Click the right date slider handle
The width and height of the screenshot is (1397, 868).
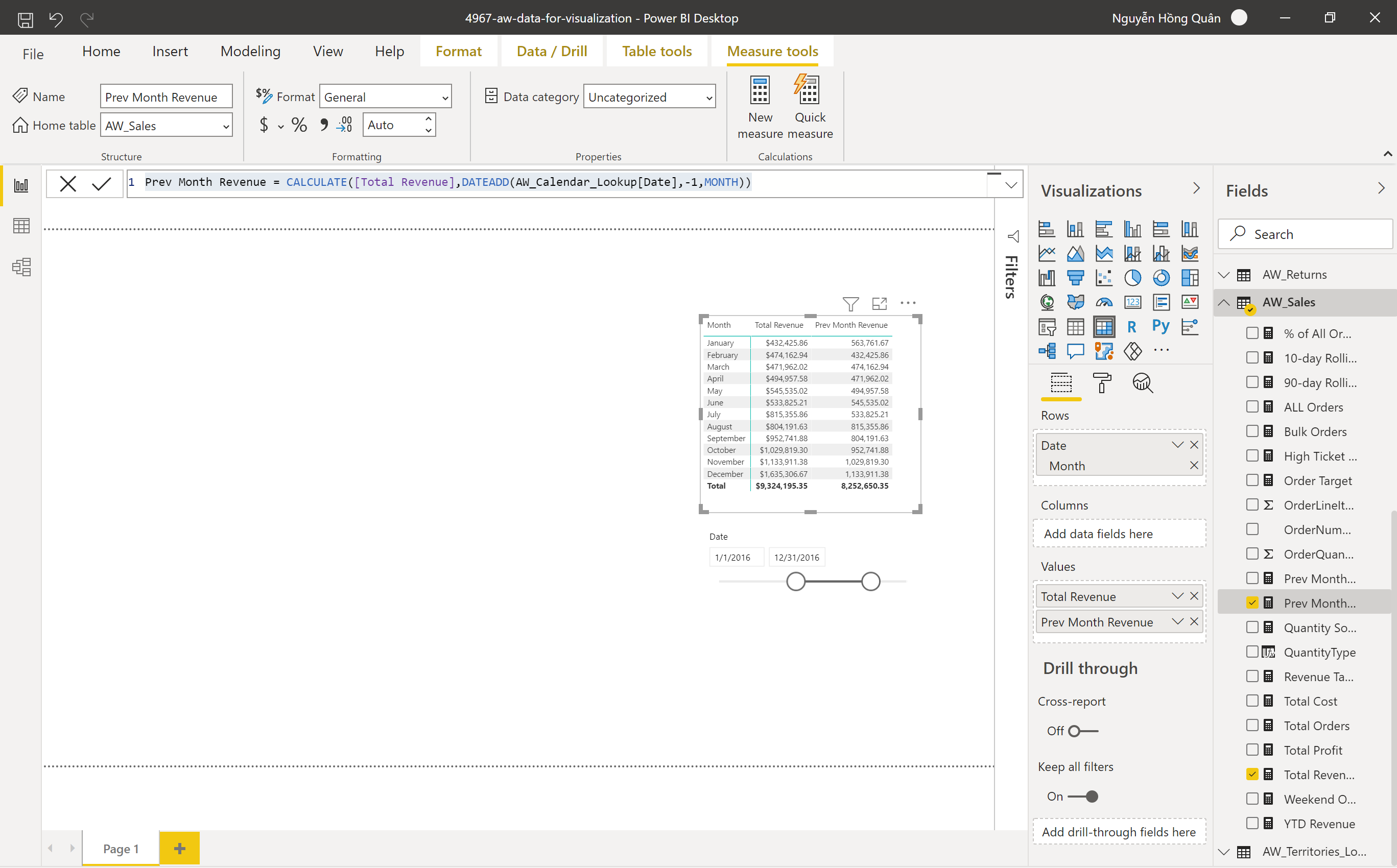tap(870, 582)
